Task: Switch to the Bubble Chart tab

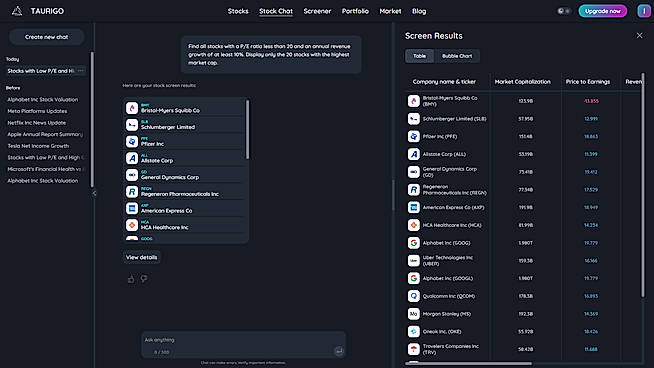Action: click(457, 56)
